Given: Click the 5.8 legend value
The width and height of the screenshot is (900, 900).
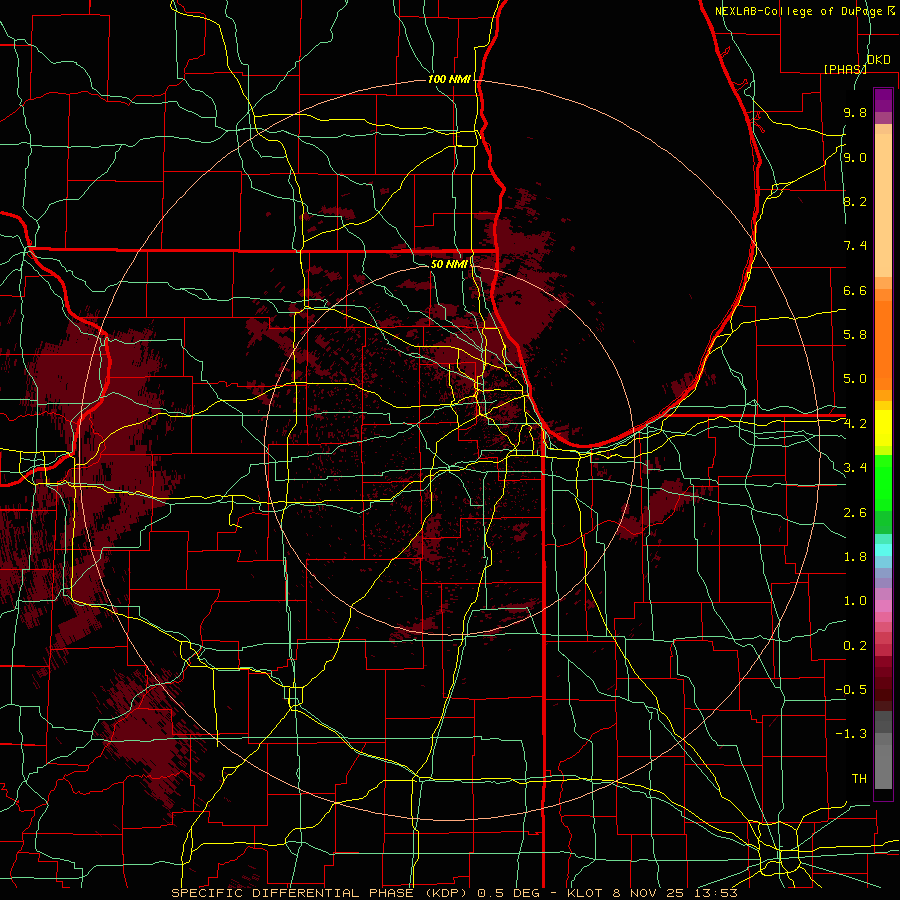Looking at the screenshot, I should (855, 335).
